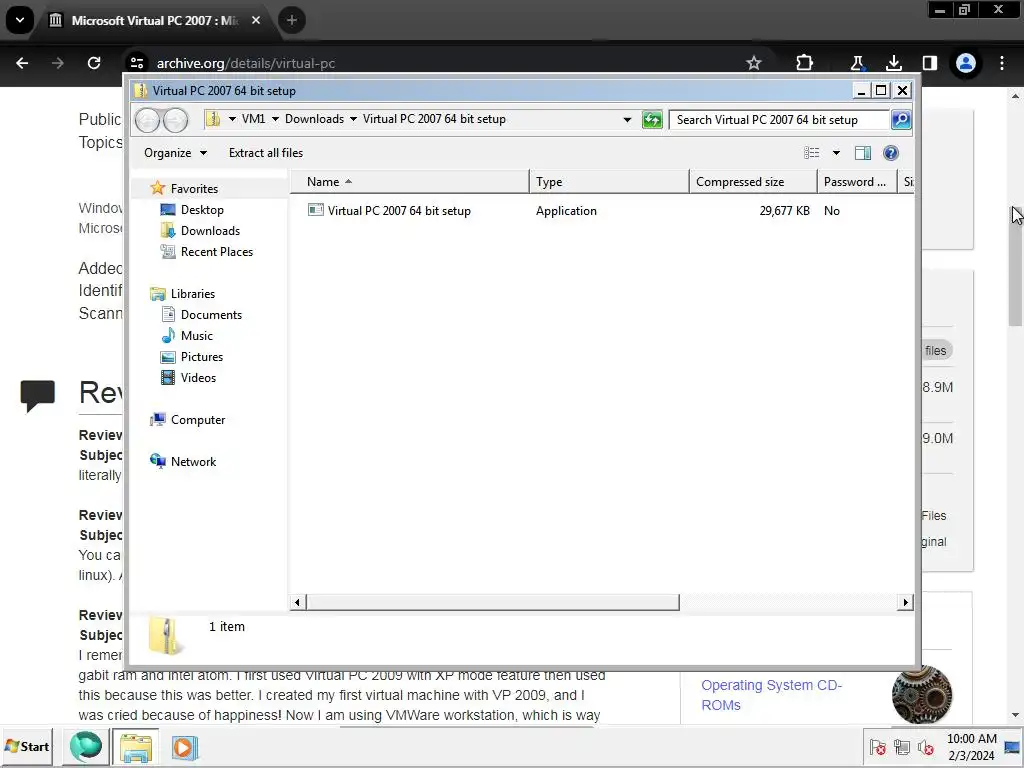Sort by Compressed size column header

(x=753, y=182)
